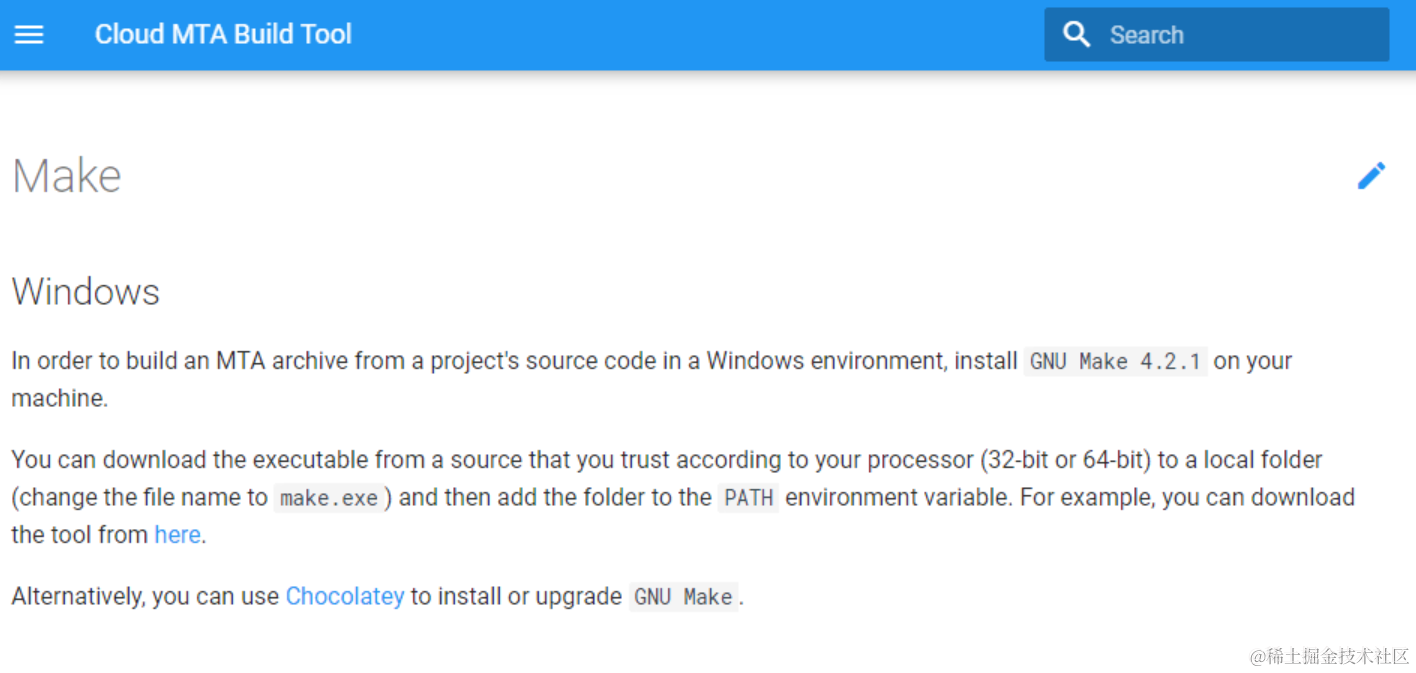Click the Windows section heading

pos(86,292)
